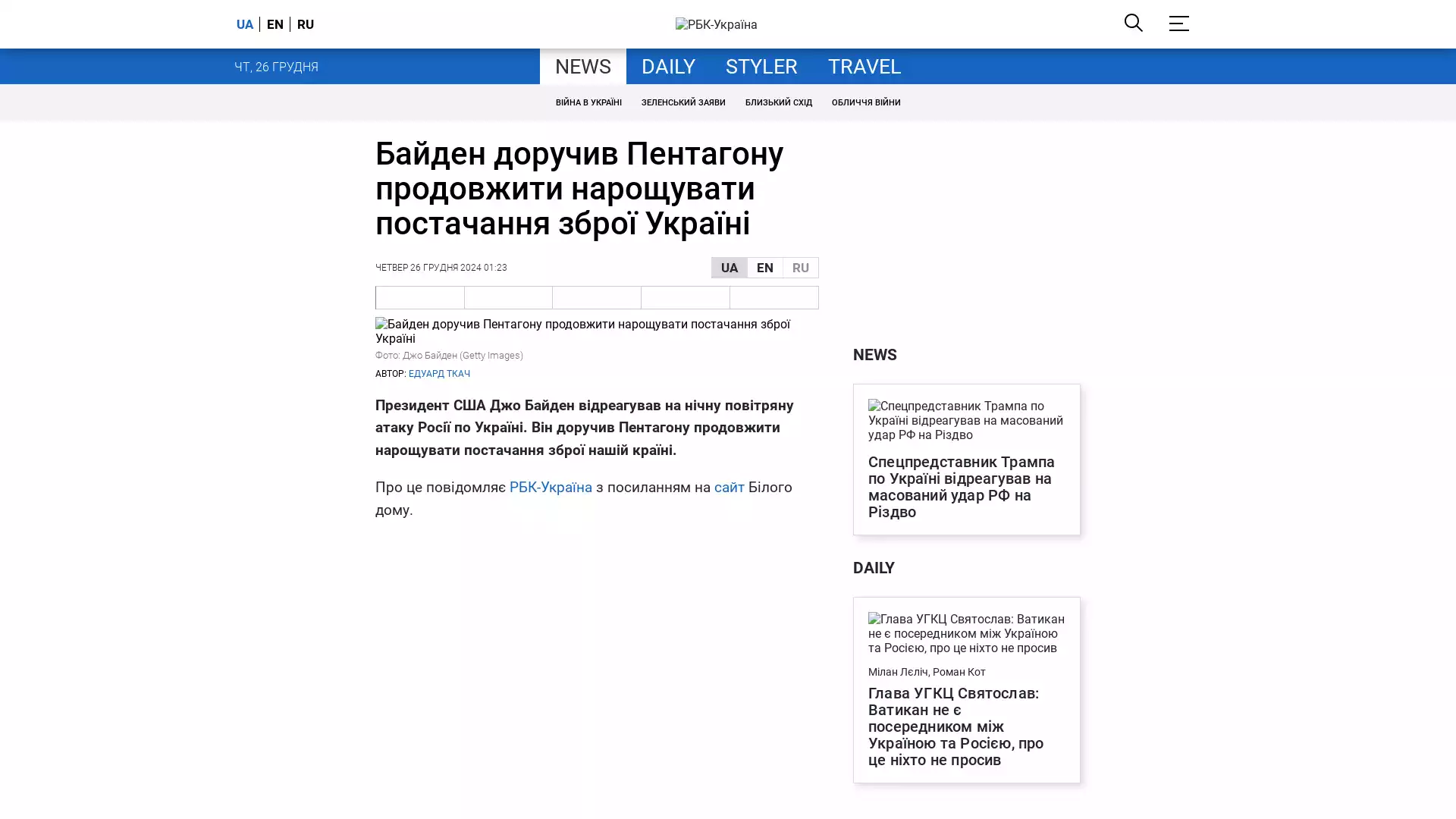
Task: Open the hamburger menu icon
Action: (x=1178, y=24)
